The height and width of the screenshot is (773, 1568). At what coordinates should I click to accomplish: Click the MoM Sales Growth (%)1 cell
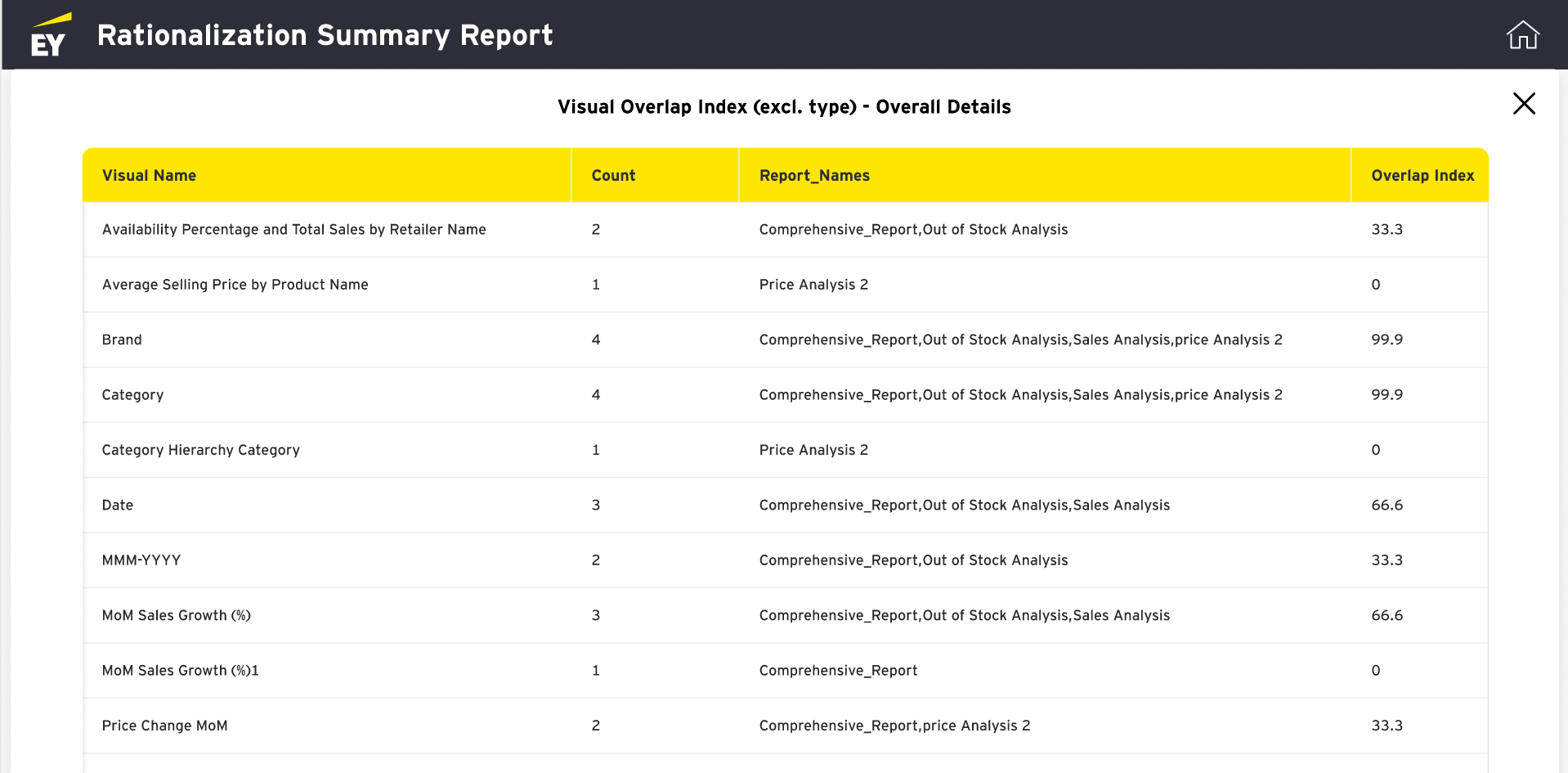coord(180,671)
